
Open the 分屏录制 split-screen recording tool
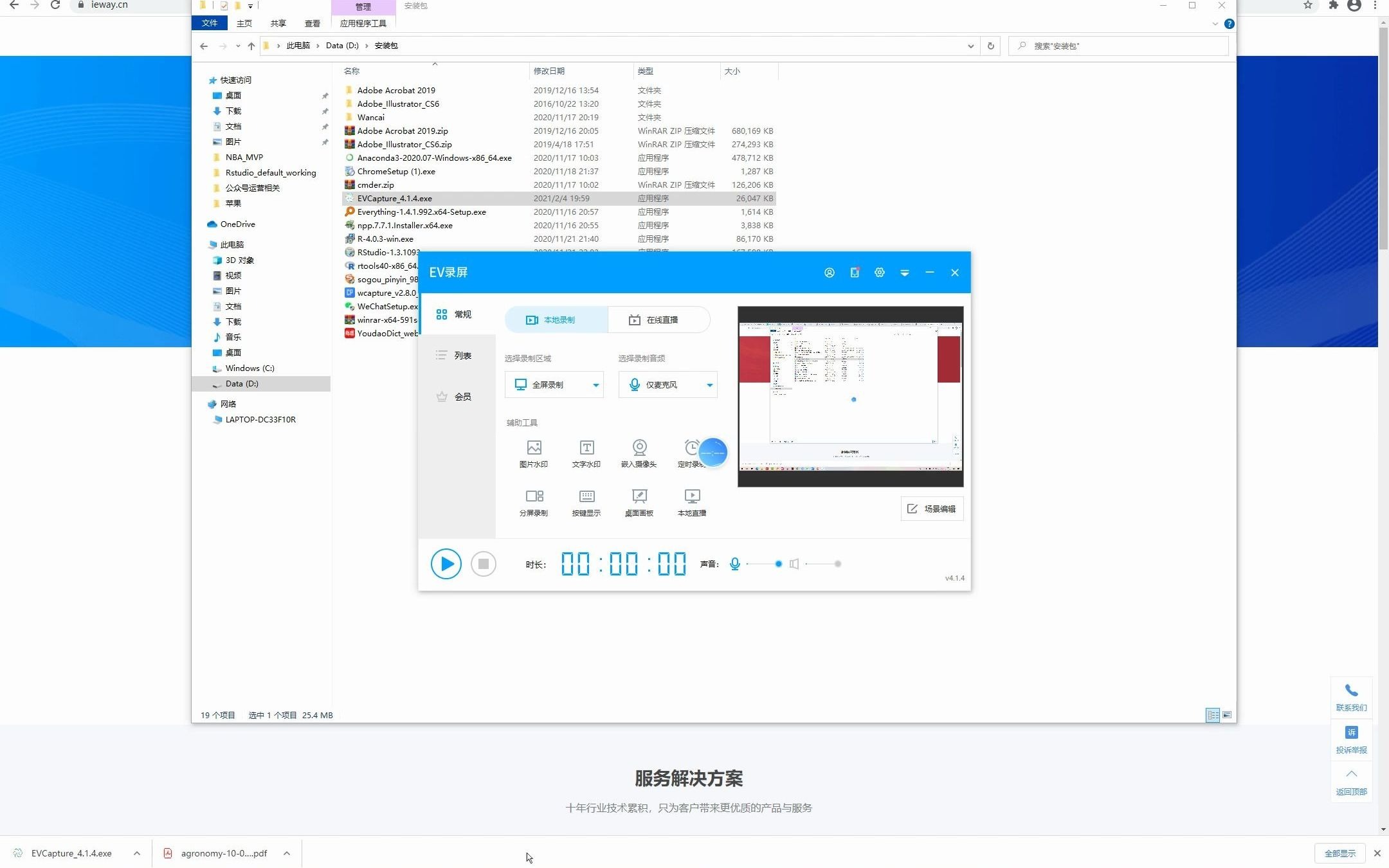534,503
